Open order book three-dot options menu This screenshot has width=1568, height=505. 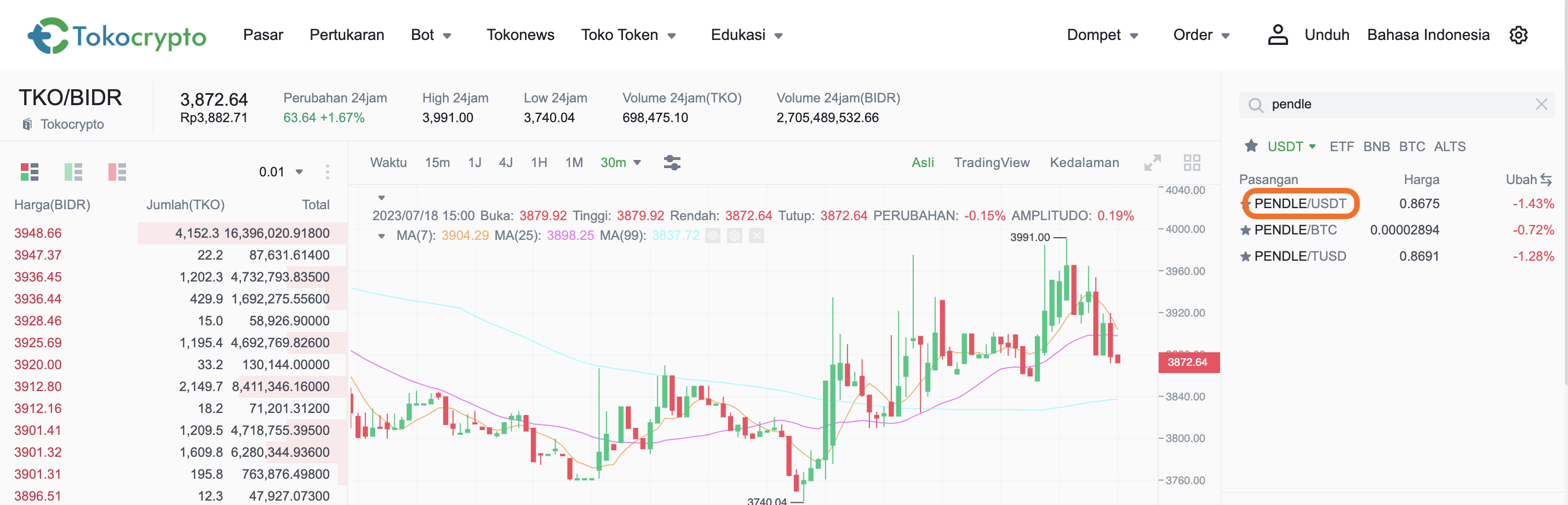[328, 172]
